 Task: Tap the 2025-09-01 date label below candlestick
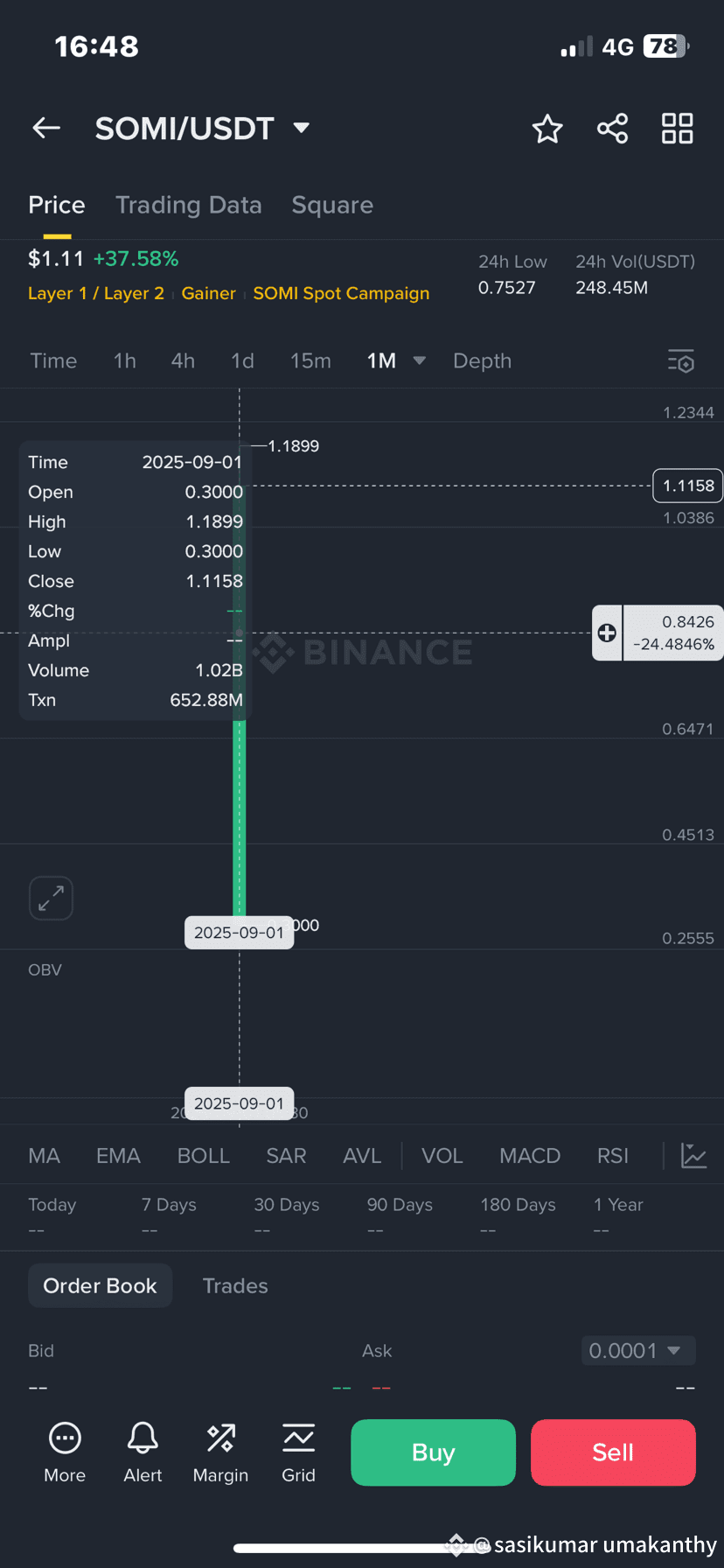tap(239, 933)
